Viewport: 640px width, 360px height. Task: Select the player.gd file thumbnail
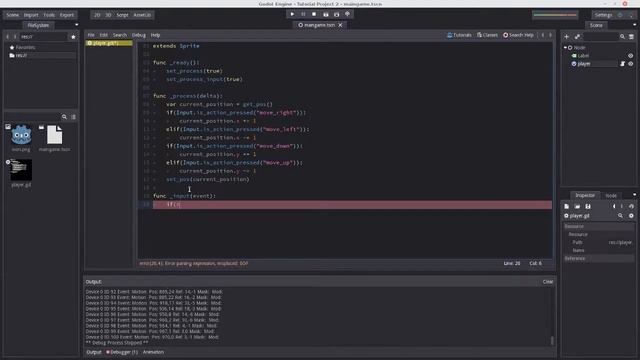click(21, 170)
